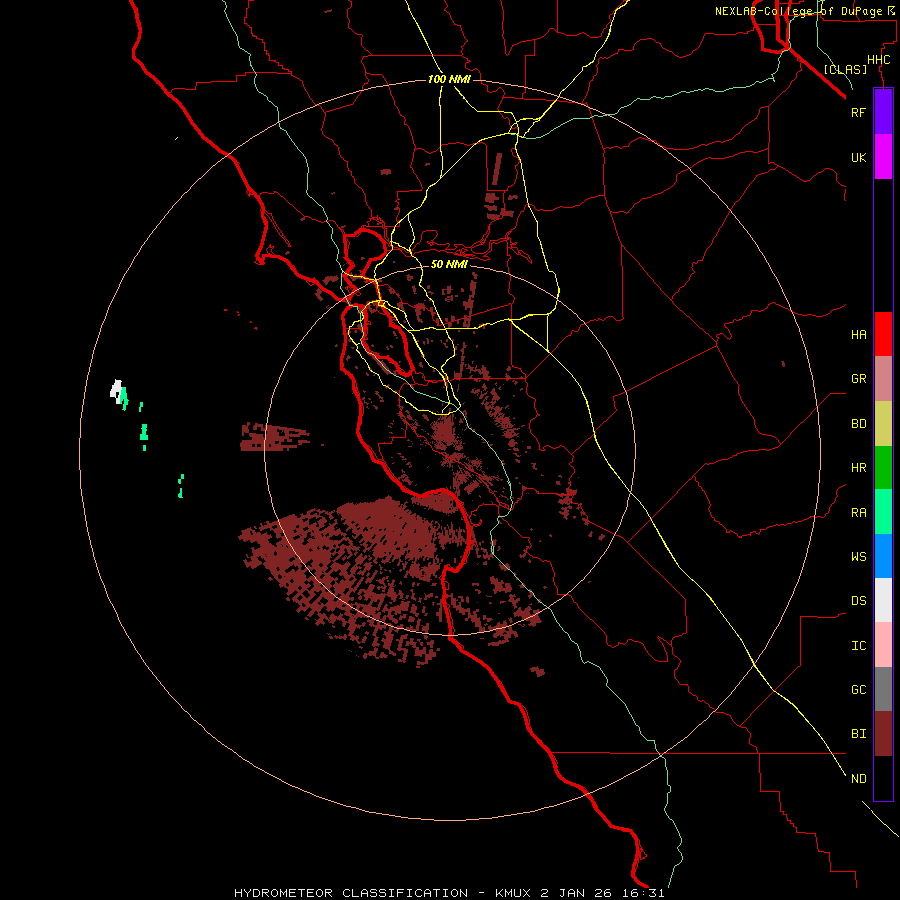Click the "UK" legend label
Viewport: 900px width, 900px height.
click(x=858, y=157)
